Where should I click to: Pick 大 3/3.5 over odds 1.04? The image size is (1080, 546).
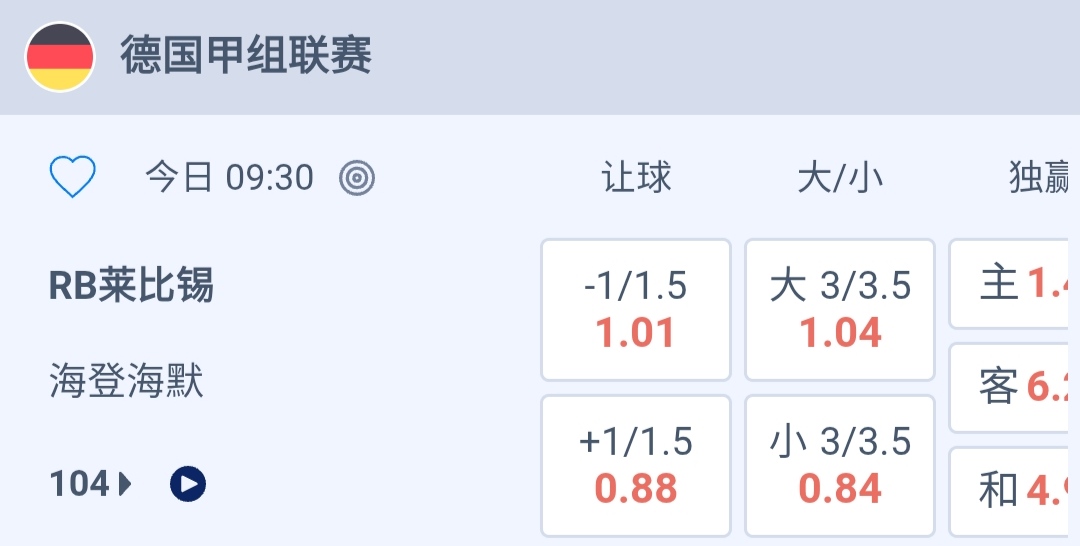(x=840, y=310)
